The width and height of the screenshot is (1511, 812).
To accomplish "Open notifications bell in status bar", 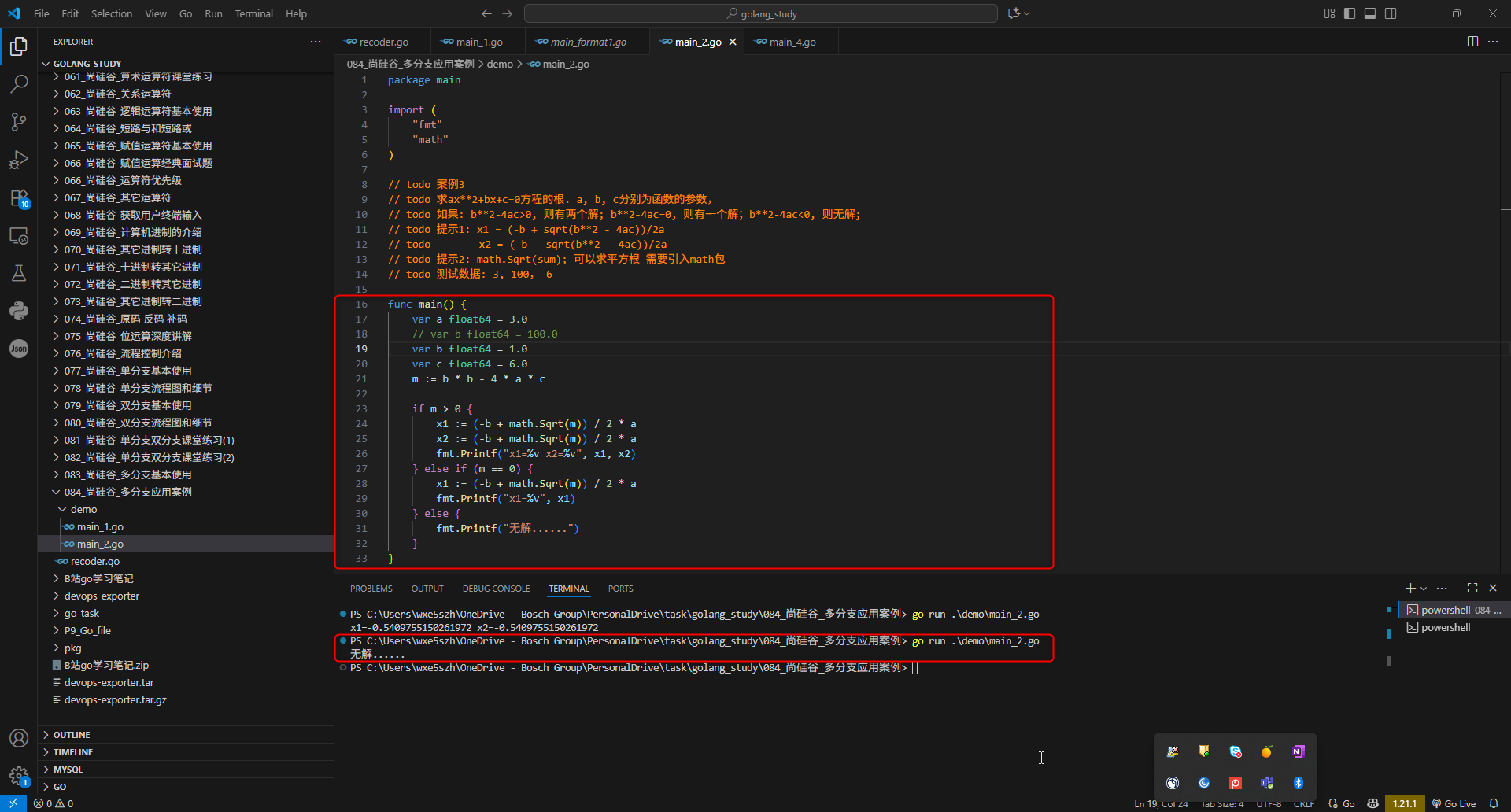I will pyautogui.click(x=1494, y=803).
